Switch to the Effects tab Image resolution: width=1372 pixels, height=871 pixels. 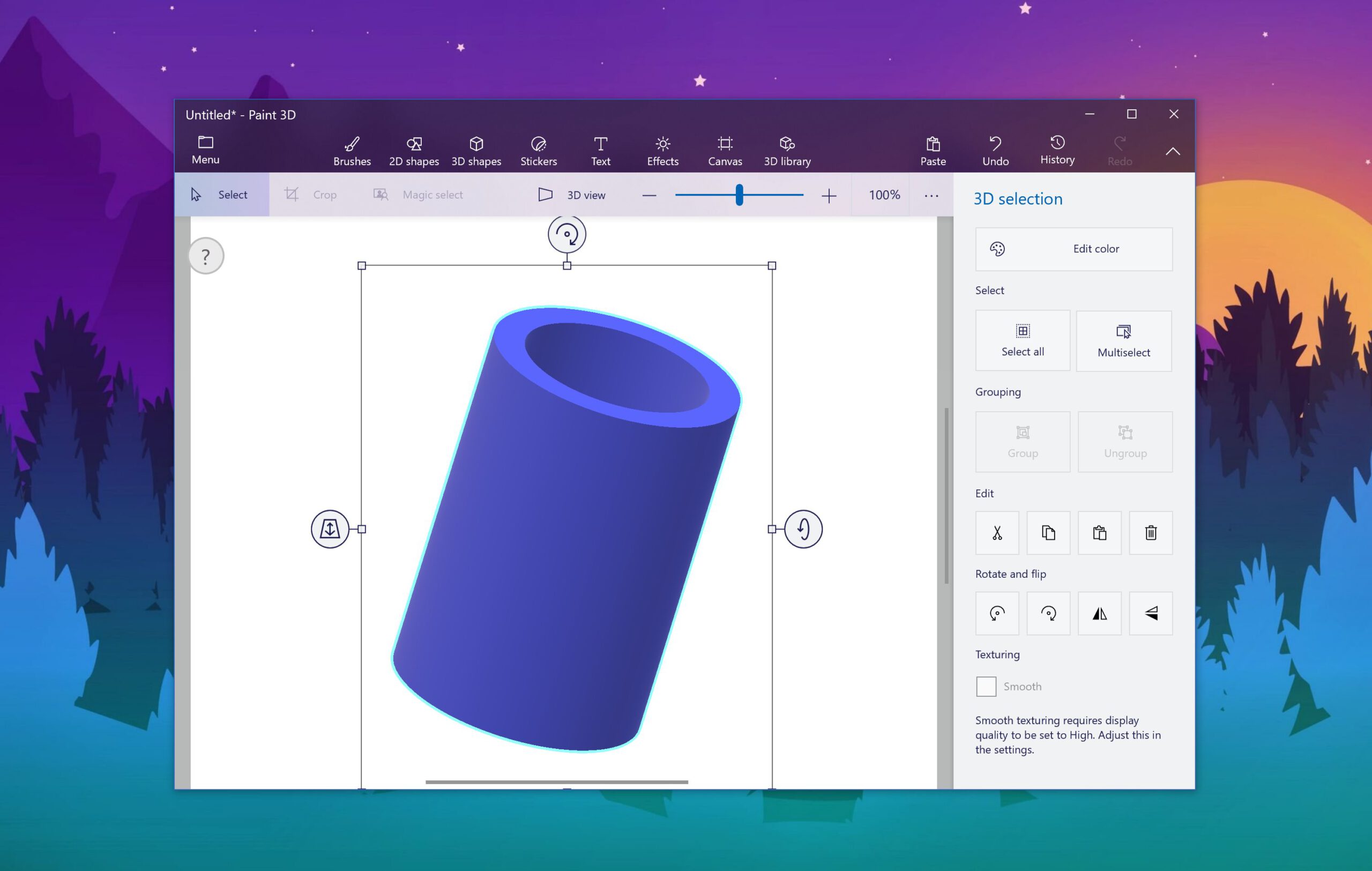click(x=662, y=151)
